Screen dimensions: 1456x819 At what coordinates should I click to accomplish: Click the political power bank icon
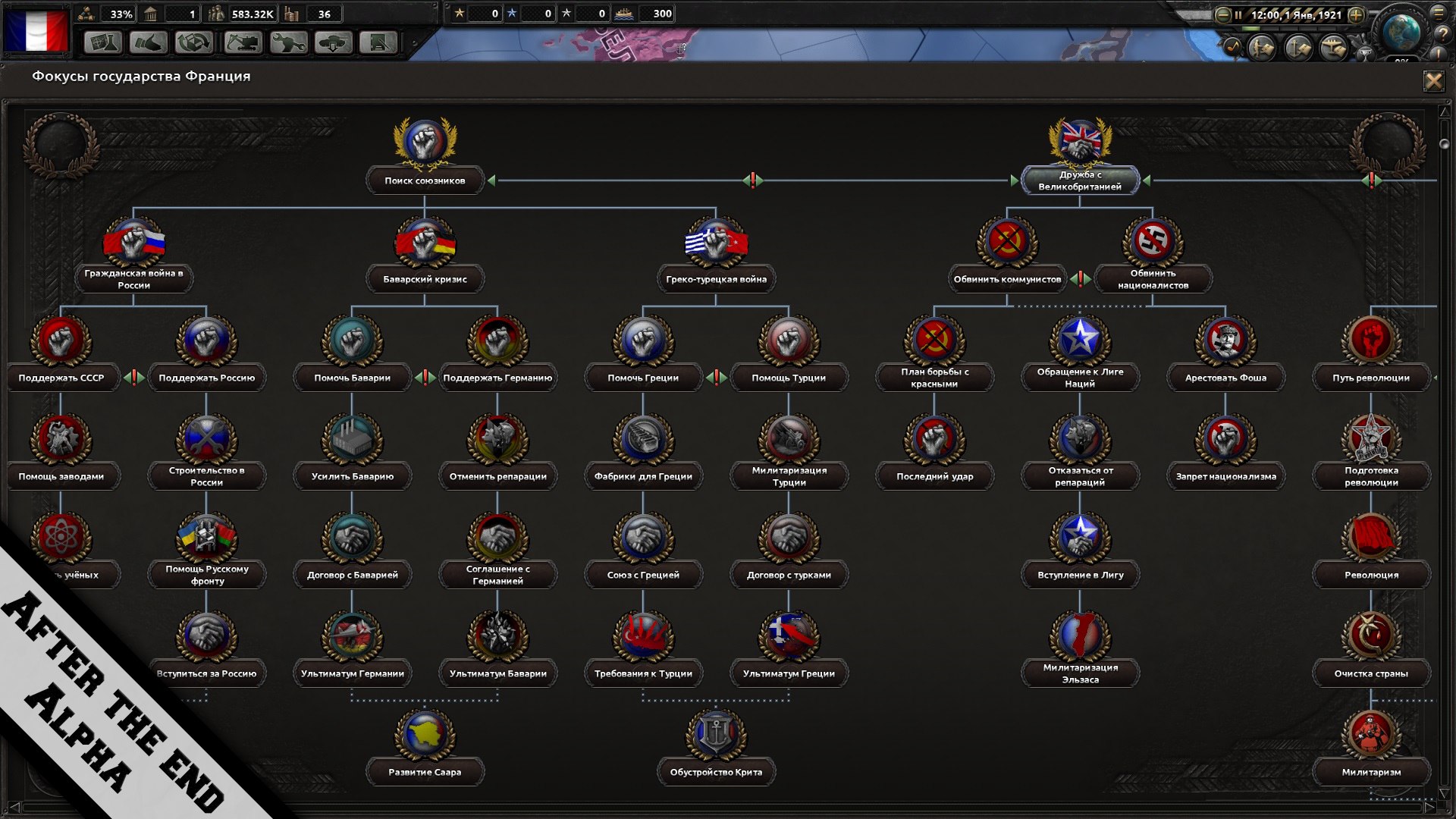pos(151,14)
